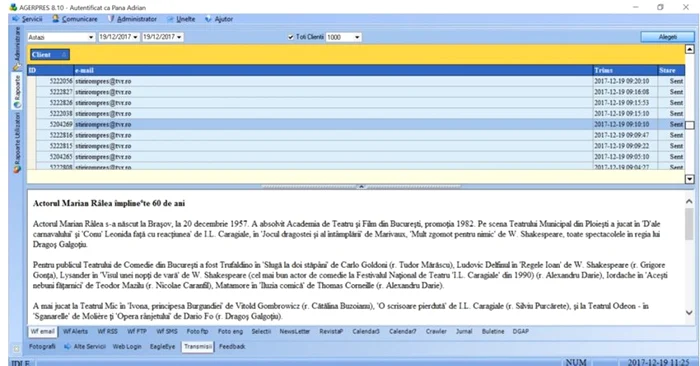Screen dimensions: 700x366
Task: Switch to the Calendar3 tab
Action: tap(366, 332)
